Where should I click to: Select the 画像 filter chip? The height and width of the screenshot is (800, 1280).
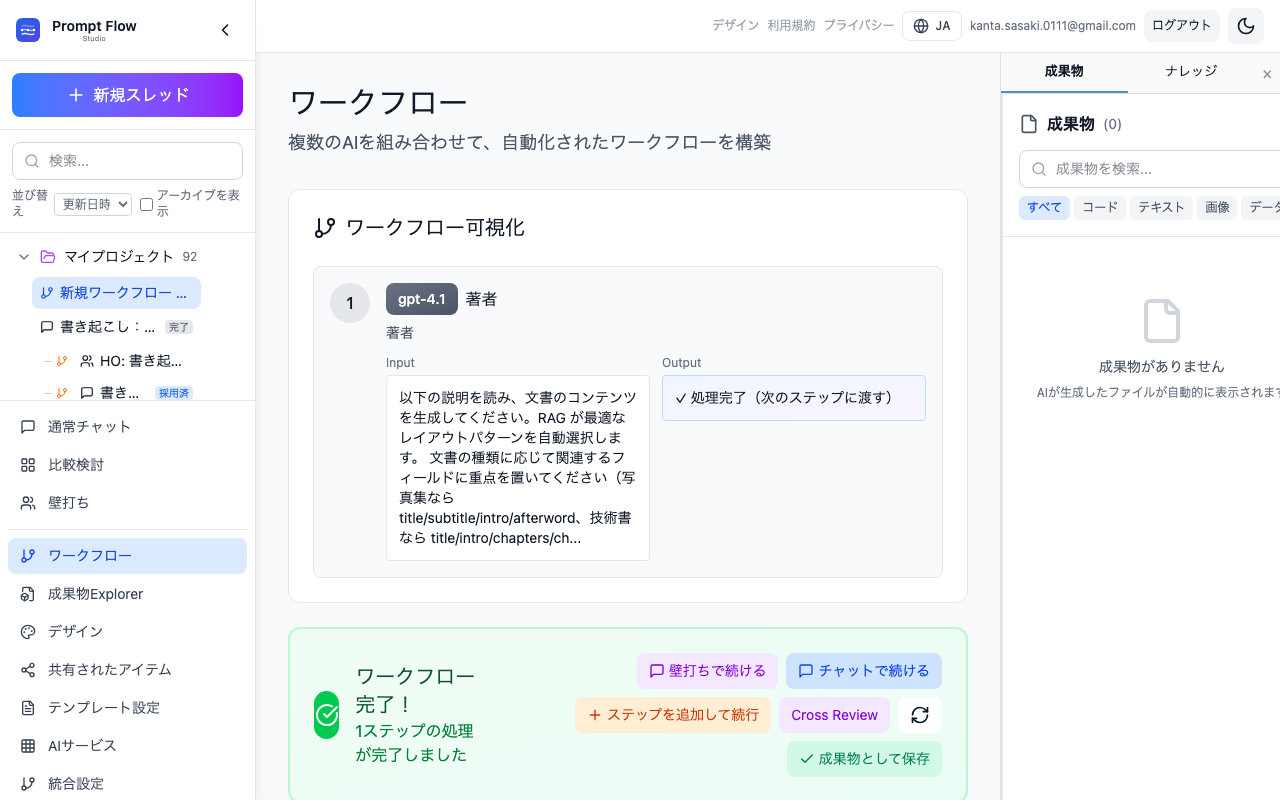click(1217, 207)
